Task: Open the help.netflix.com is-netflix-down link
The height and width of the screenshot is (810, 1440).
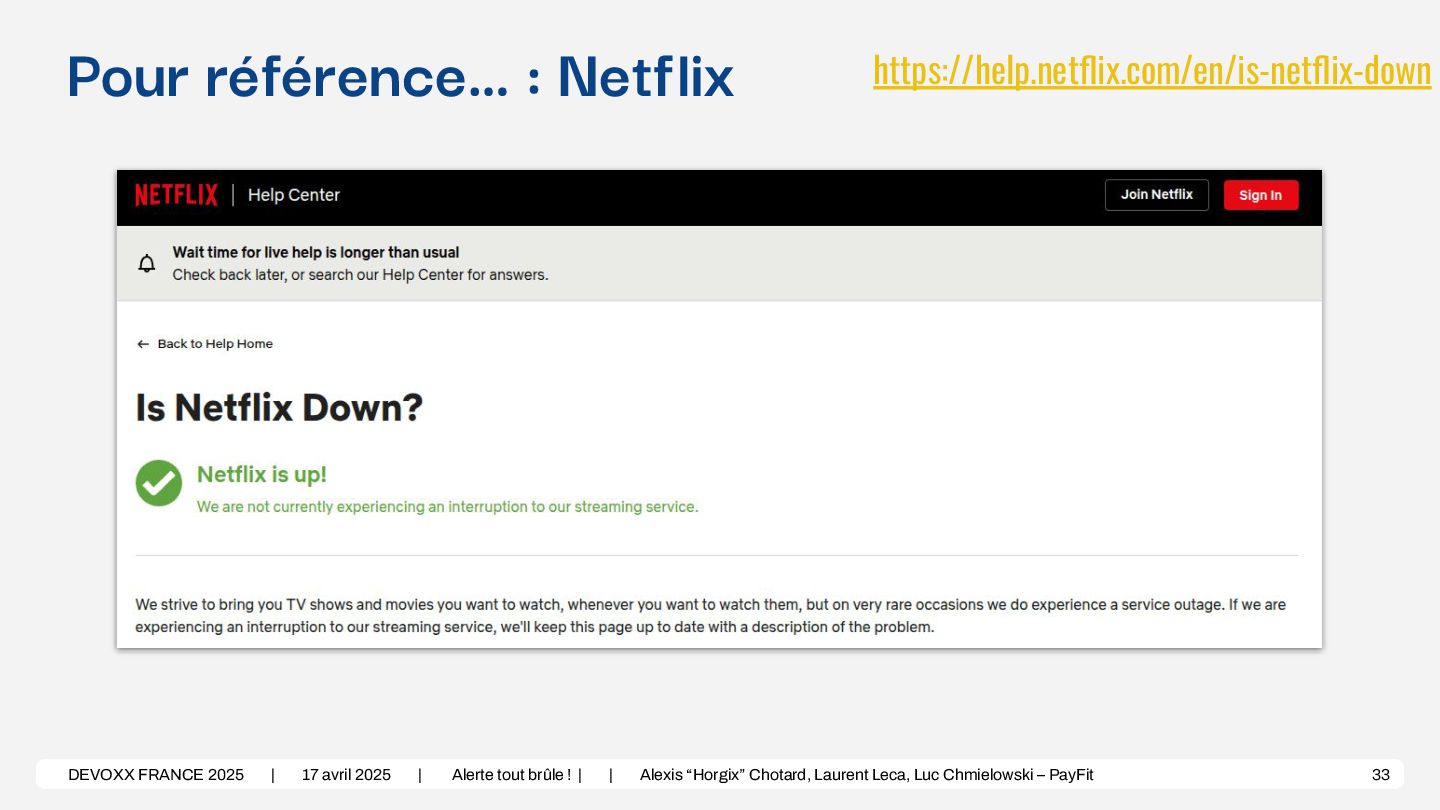Action: click(1152, 71)
